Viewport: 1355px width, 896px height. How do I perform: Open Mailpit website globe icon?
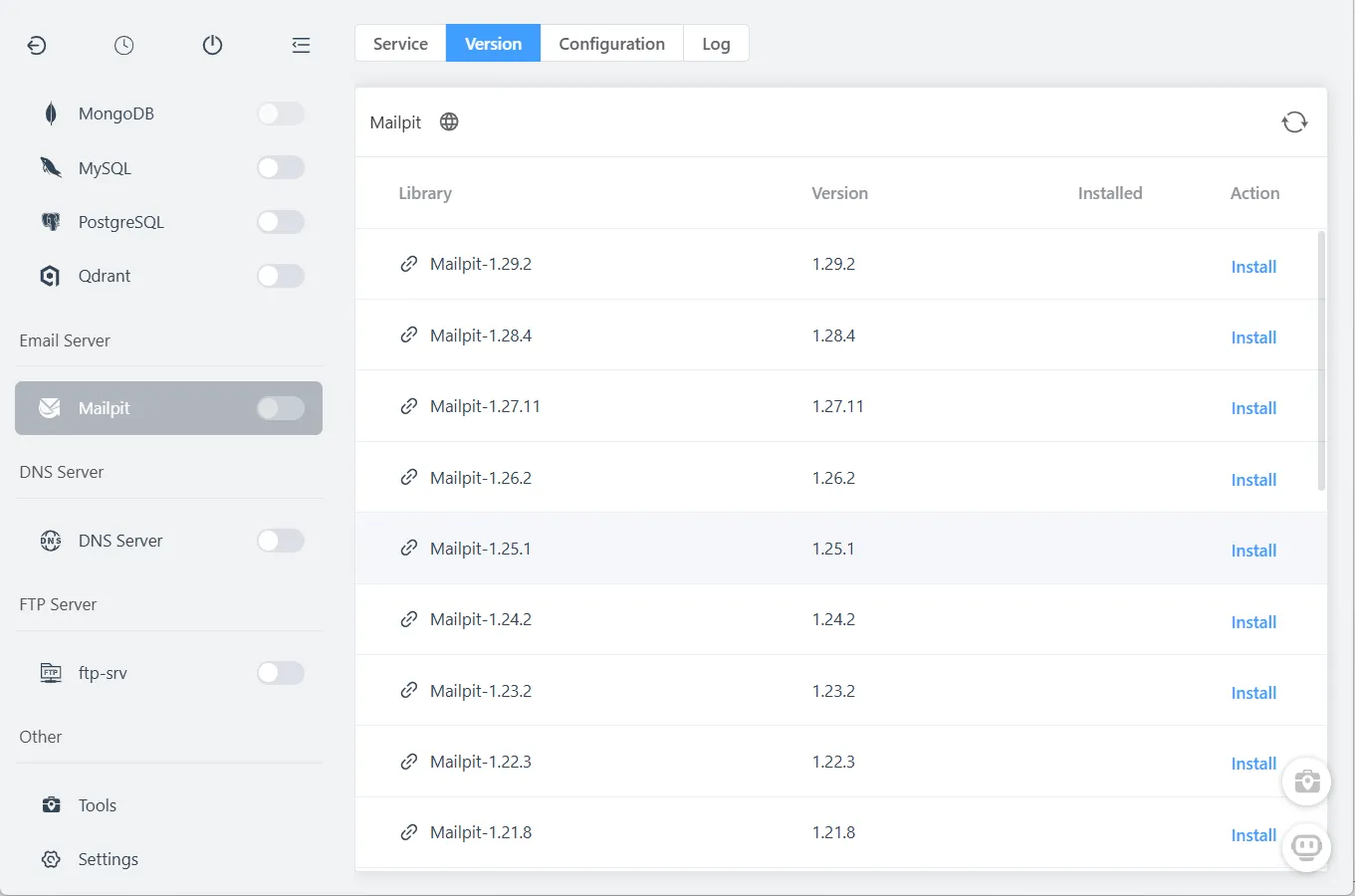(449, 122)
